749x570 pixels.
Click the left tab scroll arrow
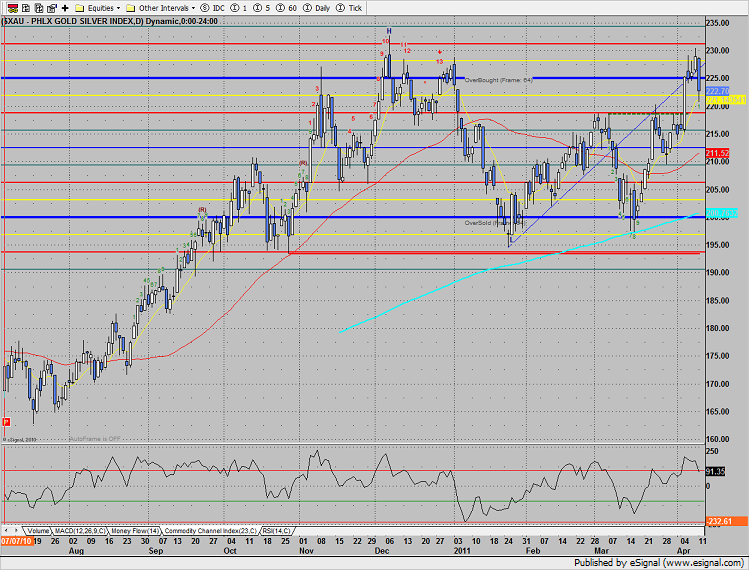[7, 531]
